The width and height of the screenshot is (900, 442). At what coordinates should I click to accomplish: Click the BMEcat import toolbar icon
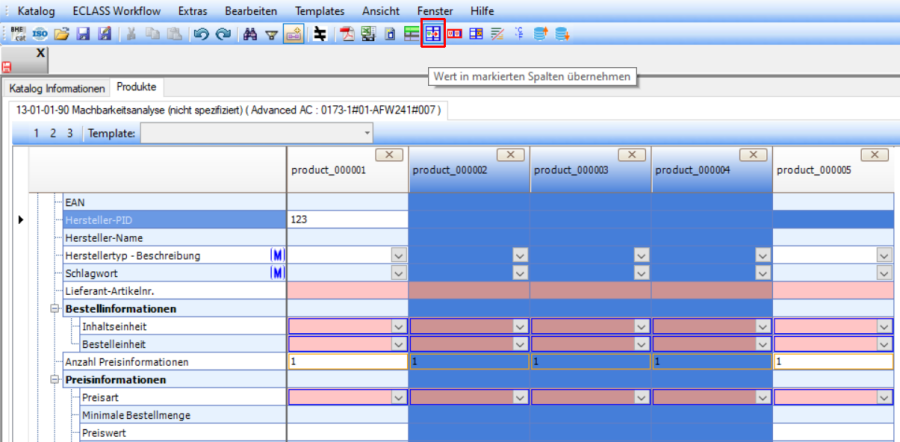(18, 34)
